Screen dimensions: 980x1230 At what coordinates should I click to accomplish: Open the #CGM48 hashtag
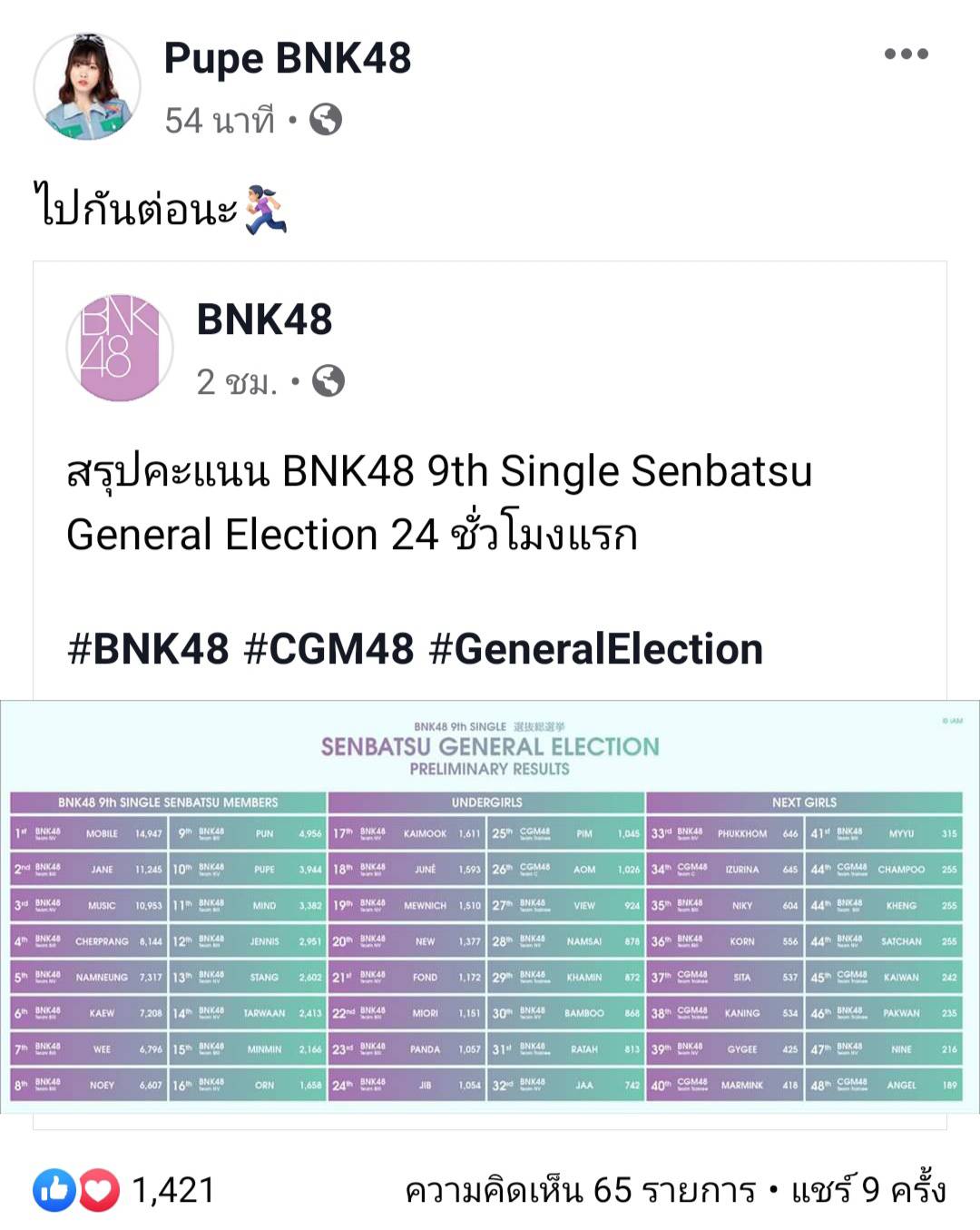[x=328, y=649]
